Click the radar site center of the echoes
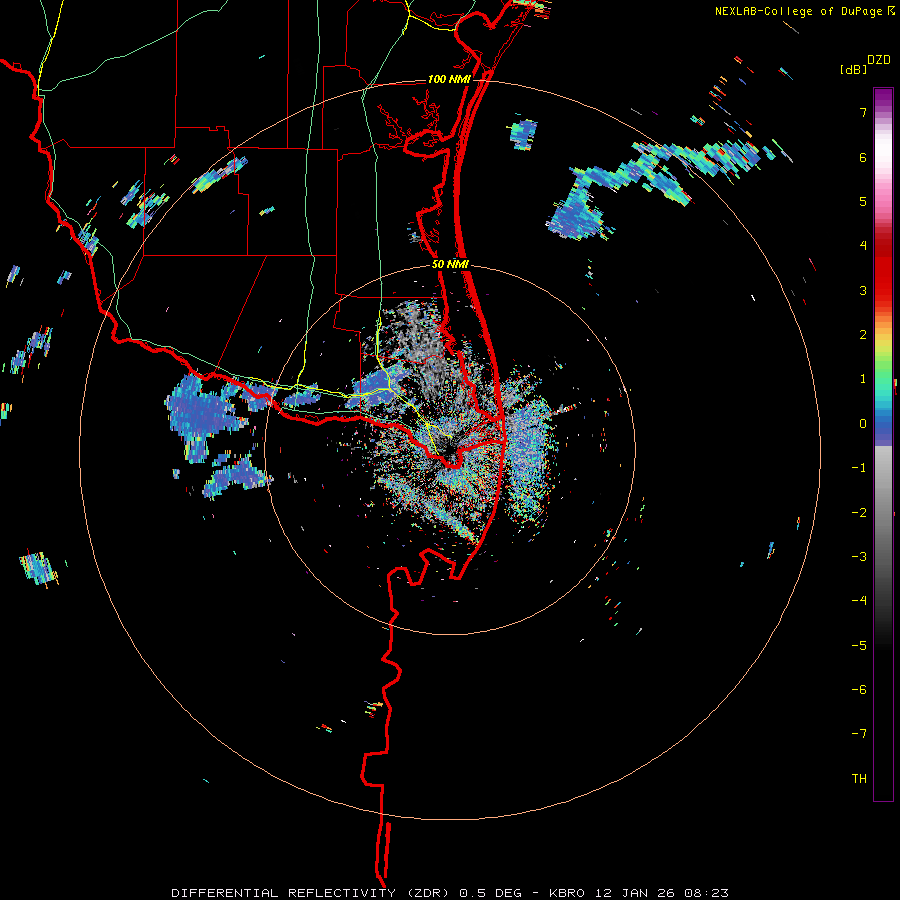The height and width of the screenshot is (900, 900). 449,451
